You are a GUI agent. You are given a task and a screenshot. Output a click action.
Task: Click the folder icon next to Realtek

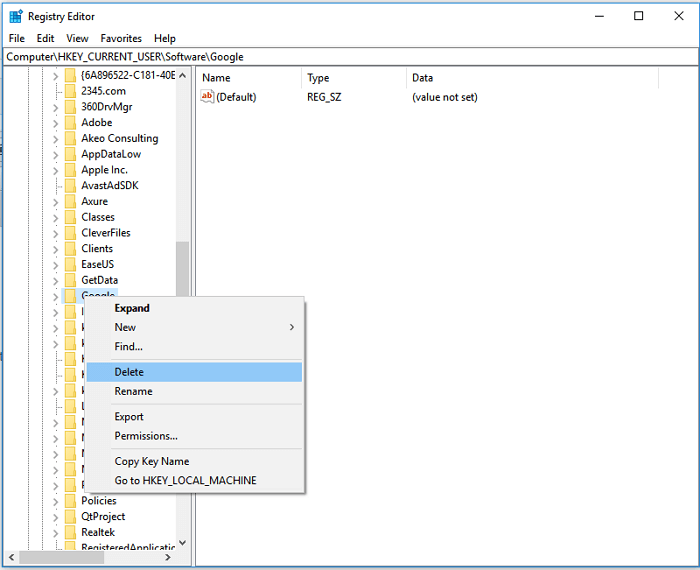tap(70, 533)
